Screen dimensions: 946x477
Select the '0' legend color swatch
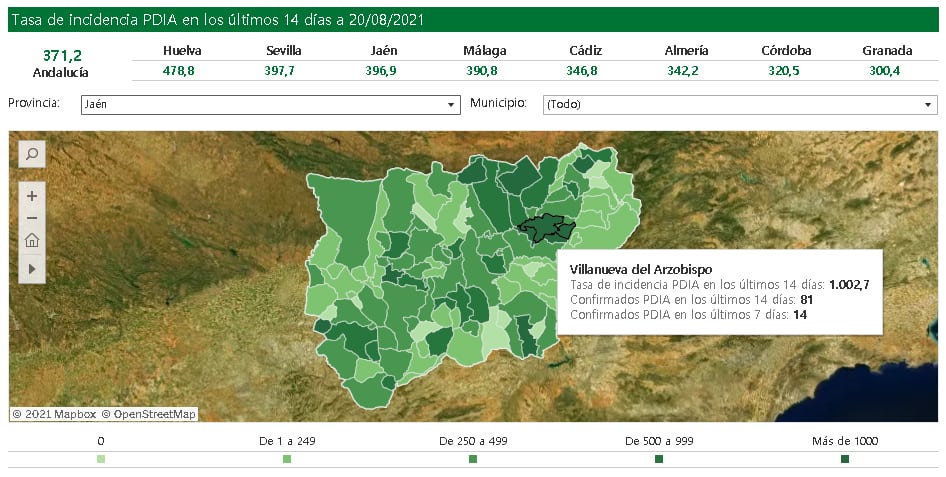coord(101,459)
